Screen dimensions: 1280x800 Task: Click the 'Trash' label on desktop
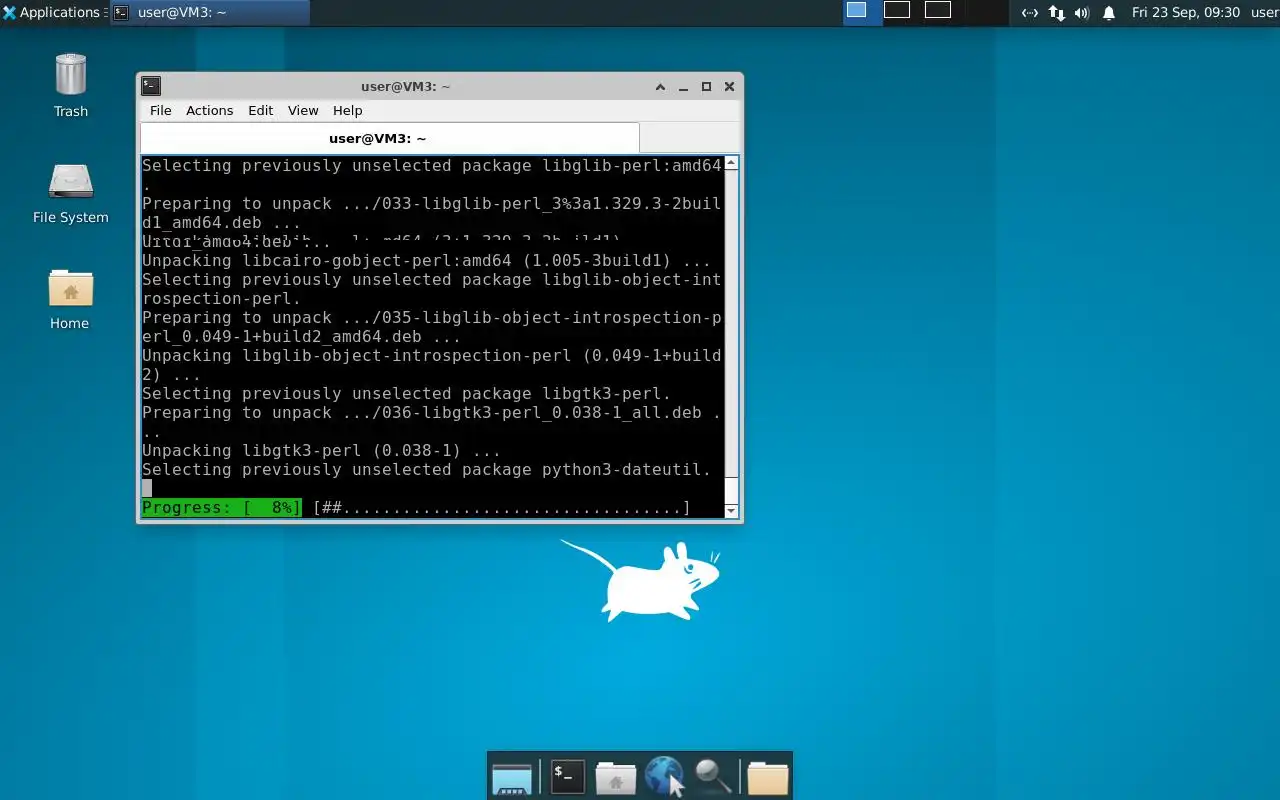tap(71, 111)
